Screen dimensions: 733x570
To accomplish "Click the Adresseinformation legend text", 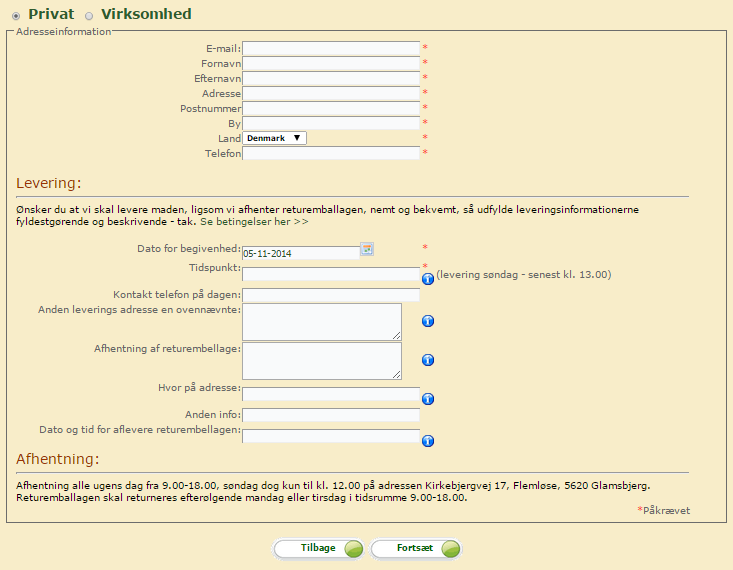I will tap(64, 31).
